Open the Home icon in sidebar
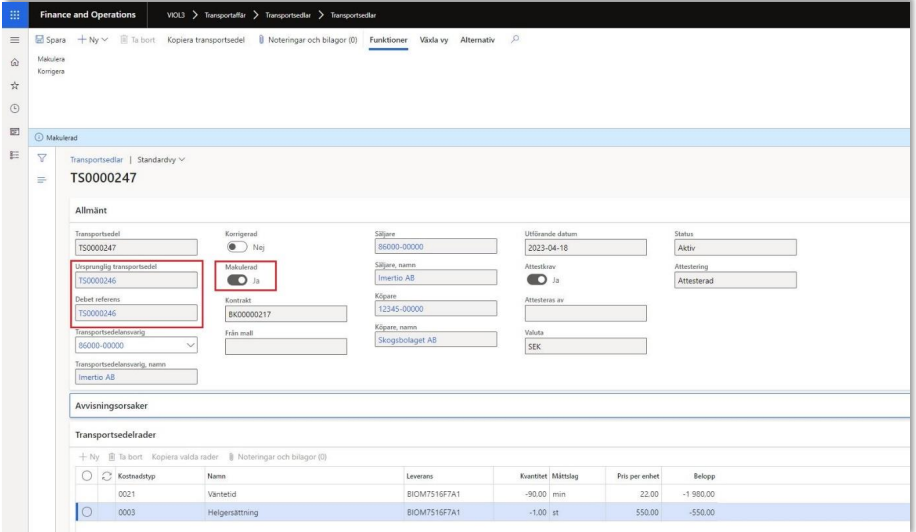This screenshot has height=532, width=916. [15, 61]
